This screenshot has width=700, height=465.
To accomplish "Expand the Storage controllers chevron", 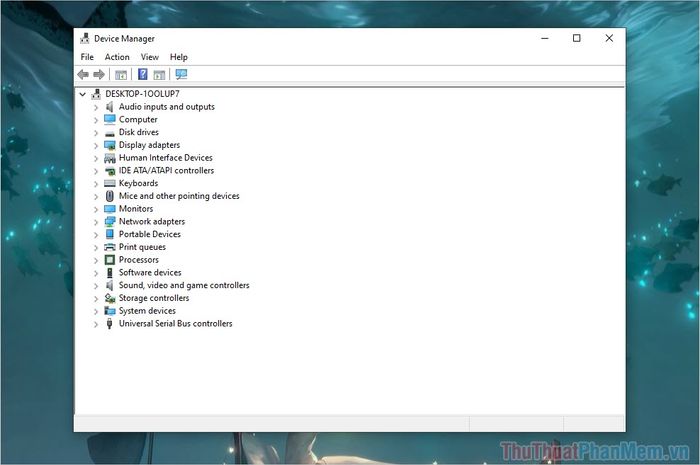I will pyautogui.click(x=96, y=298).
